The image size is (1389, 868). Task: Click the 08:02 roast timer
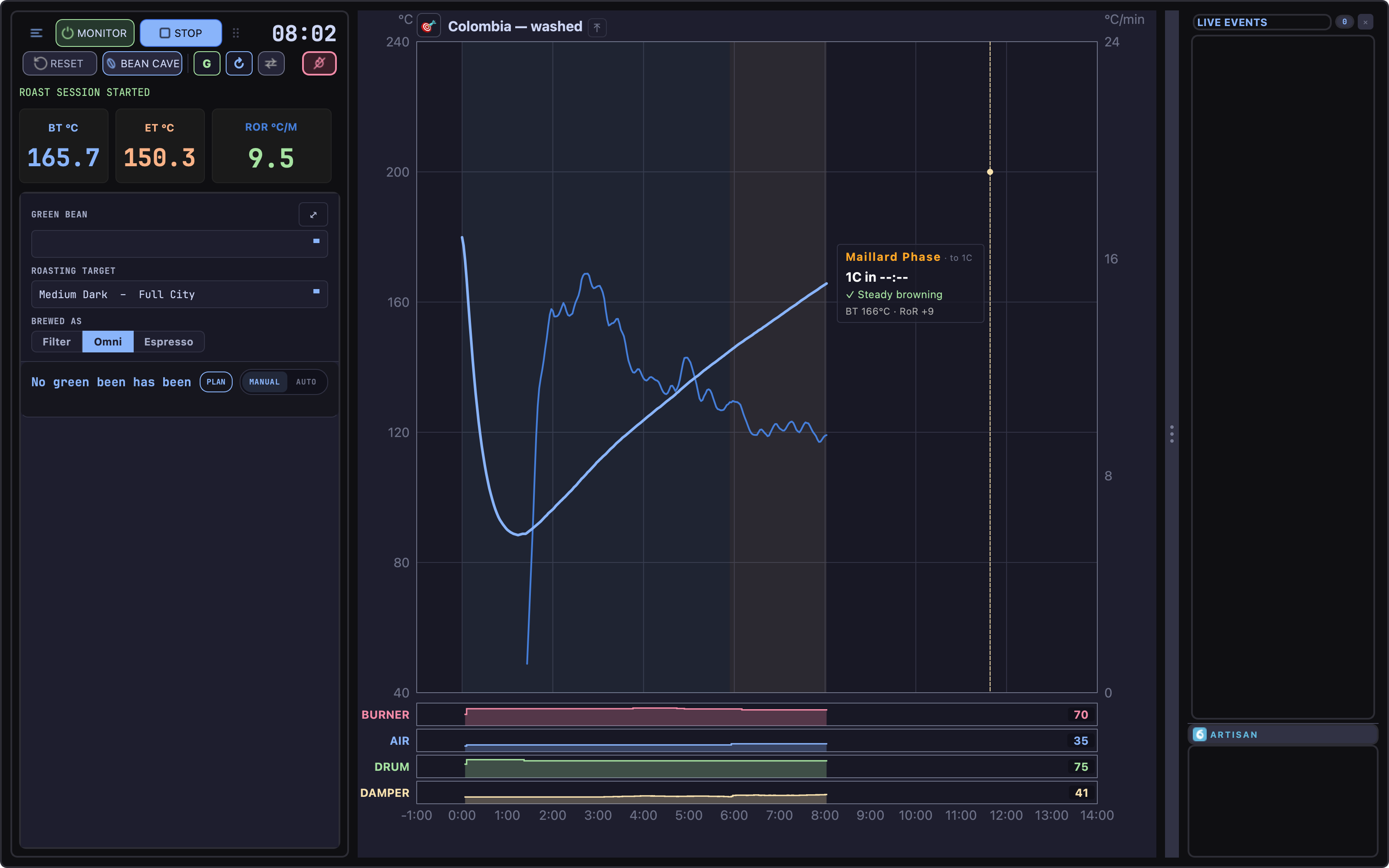click(304, 33)
